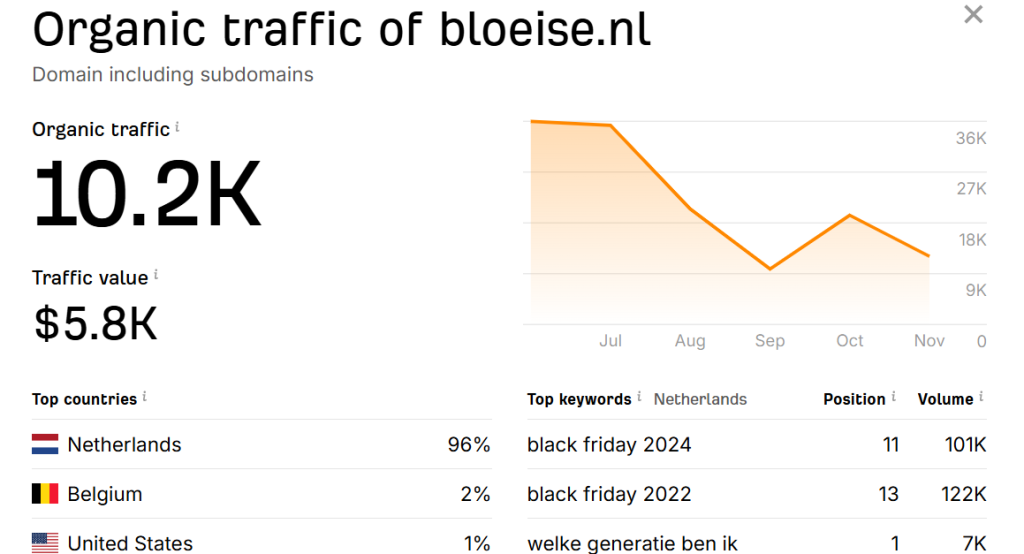The image size is (1024, 554).
Task: Click the October peak on traffic chart
Action: tap(850, 215)
